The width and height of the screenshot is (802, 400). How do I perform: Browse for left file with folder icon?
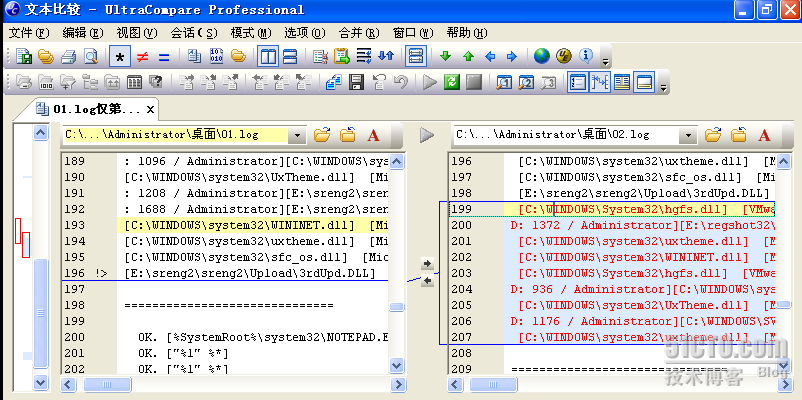pos(322,135)
